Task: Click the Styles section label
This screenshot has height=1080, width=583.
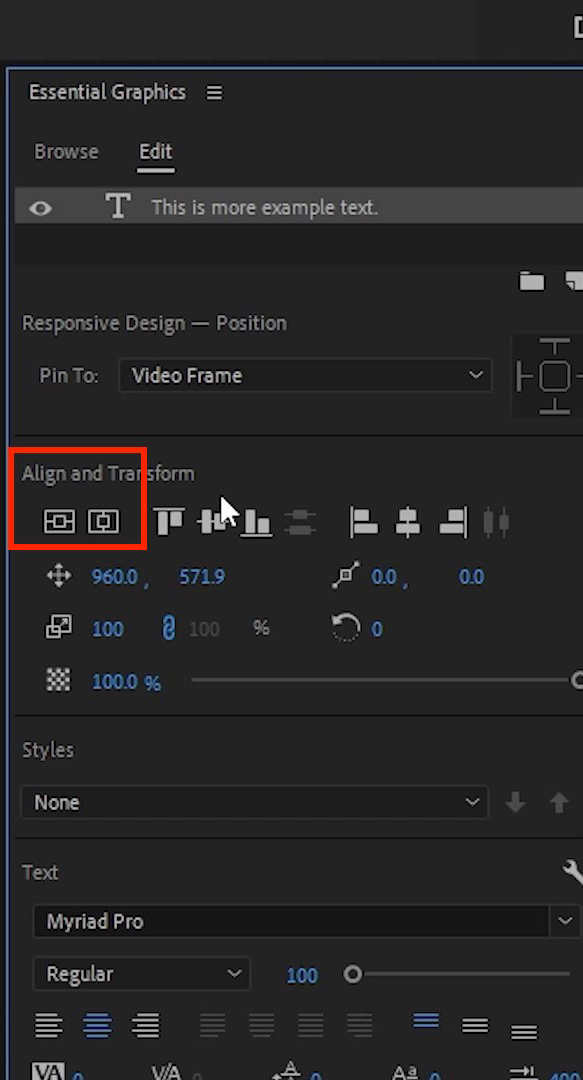Action: (48, 750)
